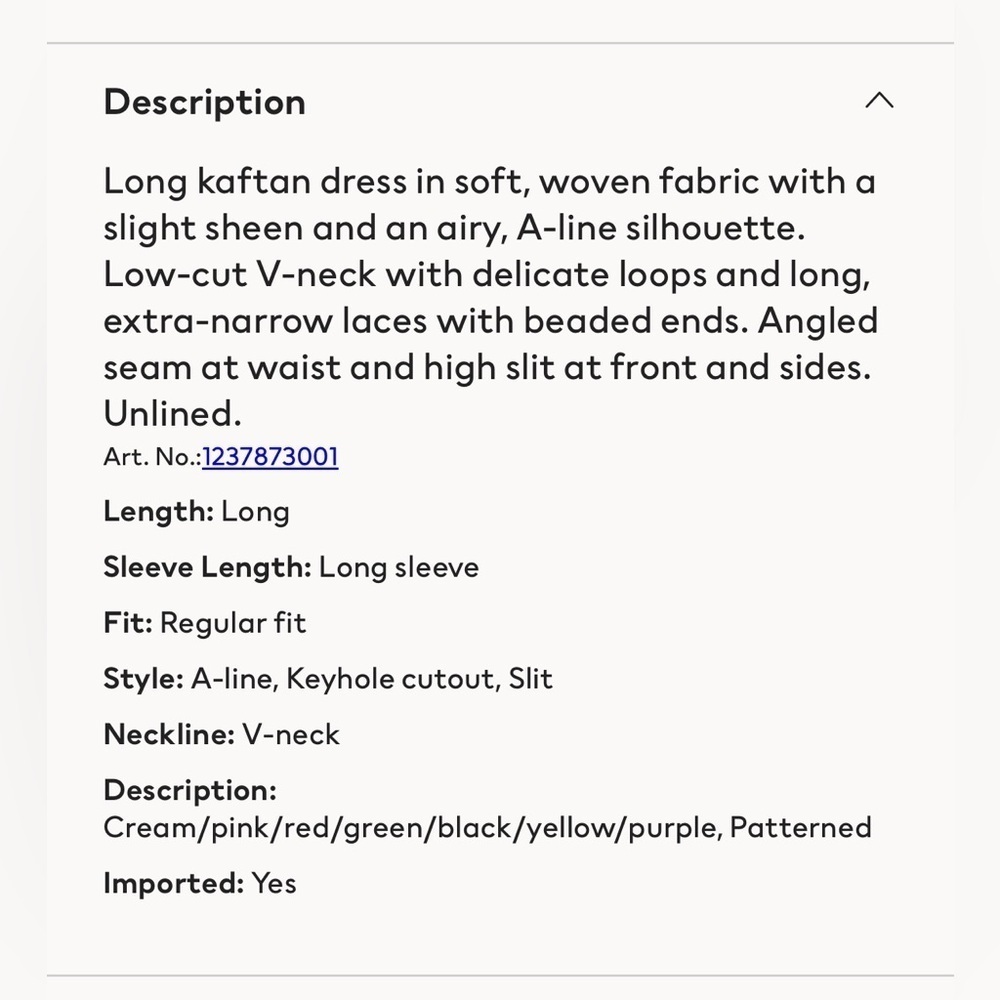Screen dimensions: 1000x1000
Task: Select the 'Imported:' attribute label
Action: click(x=173, y=883)
